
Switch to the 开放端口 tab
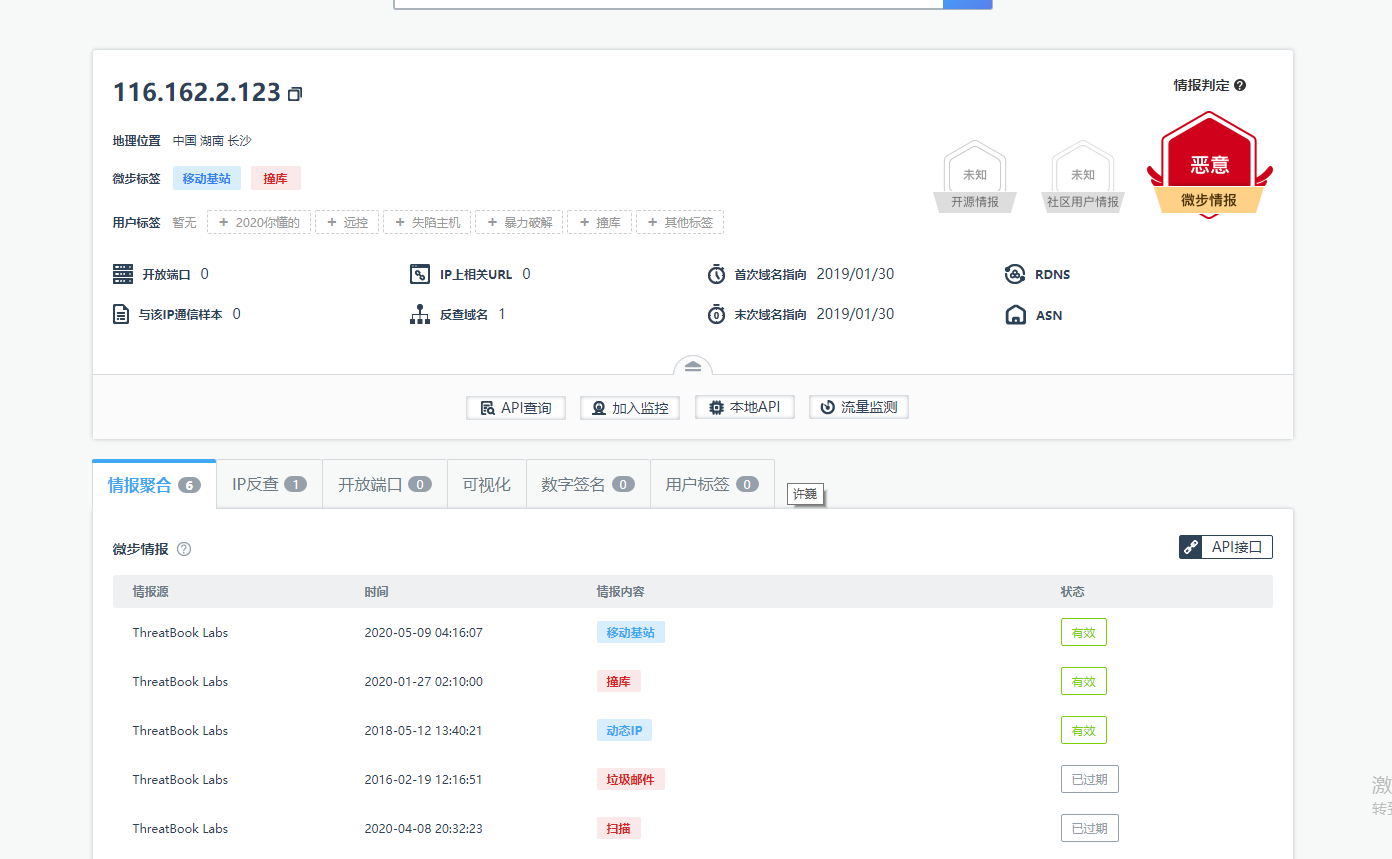[x=385, y=485]
